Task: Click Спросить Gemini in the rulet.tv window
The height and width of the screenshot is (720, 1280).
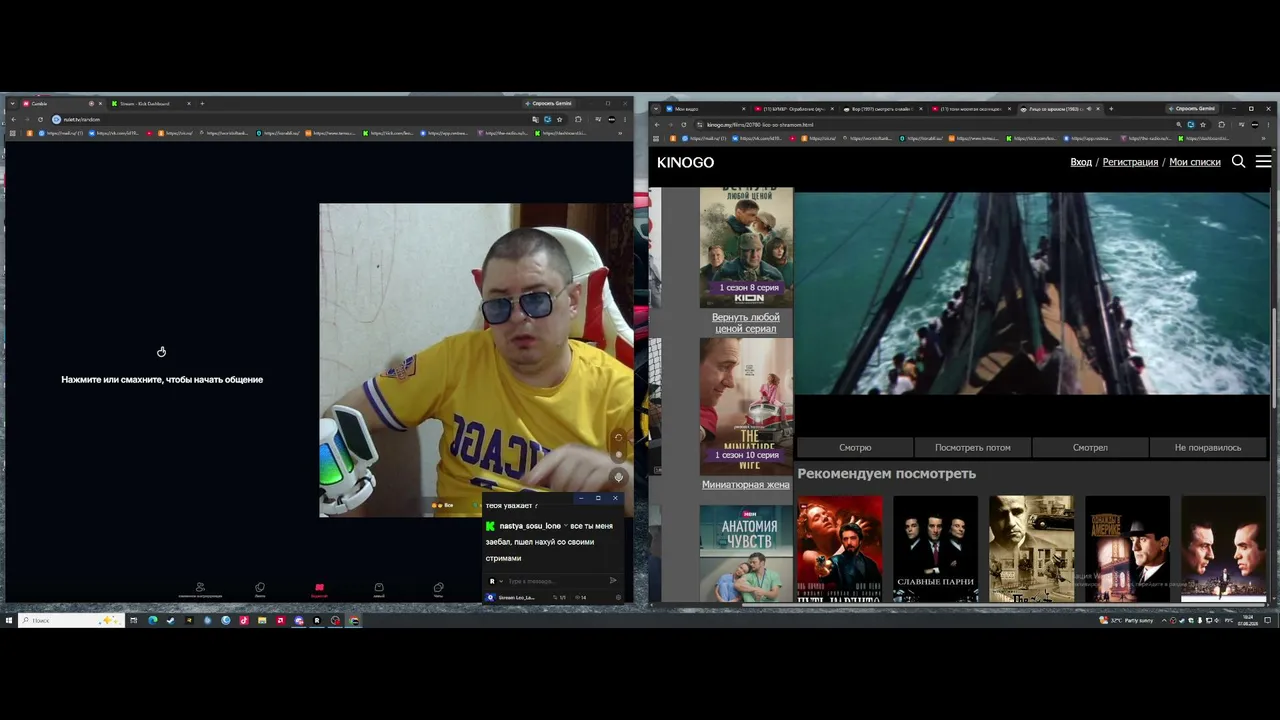Action: pos(548,104)
